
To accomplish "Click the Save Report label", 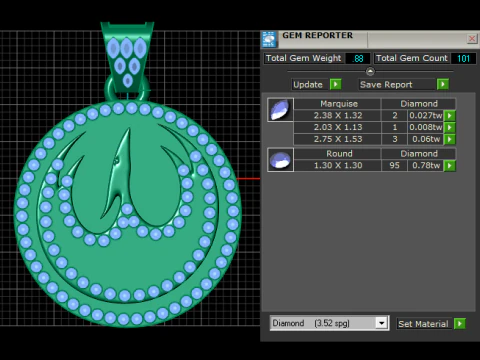I will coord(386,85).
